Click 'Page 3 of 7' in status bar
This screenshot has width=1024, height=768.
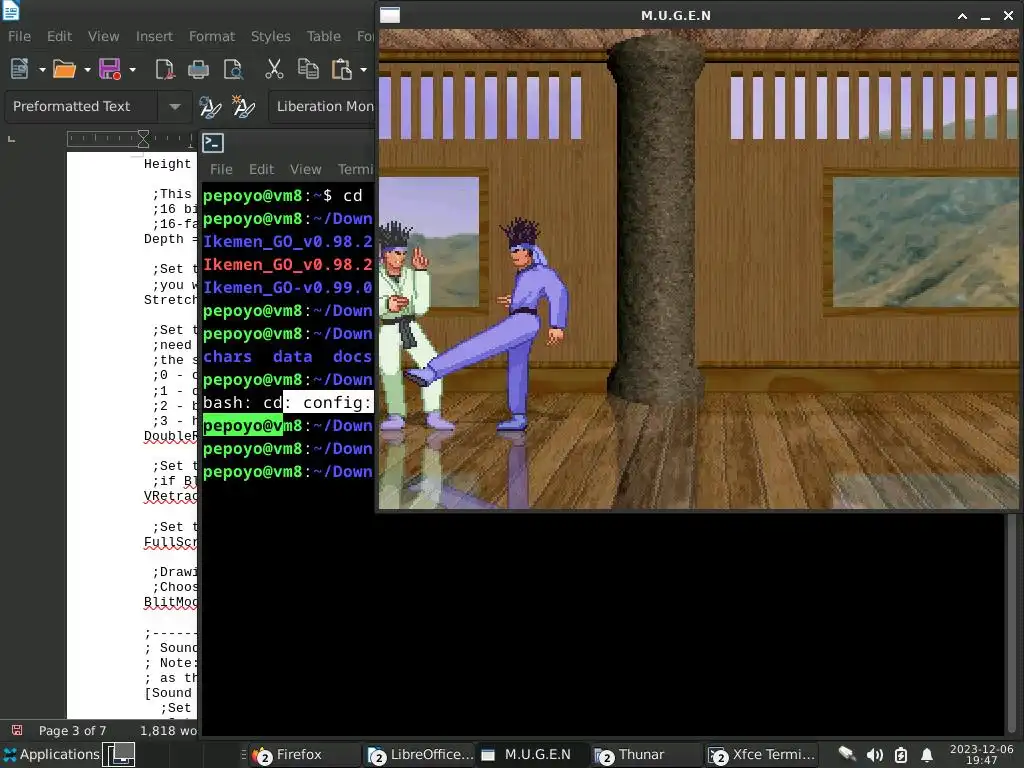[x=72, y=731]
